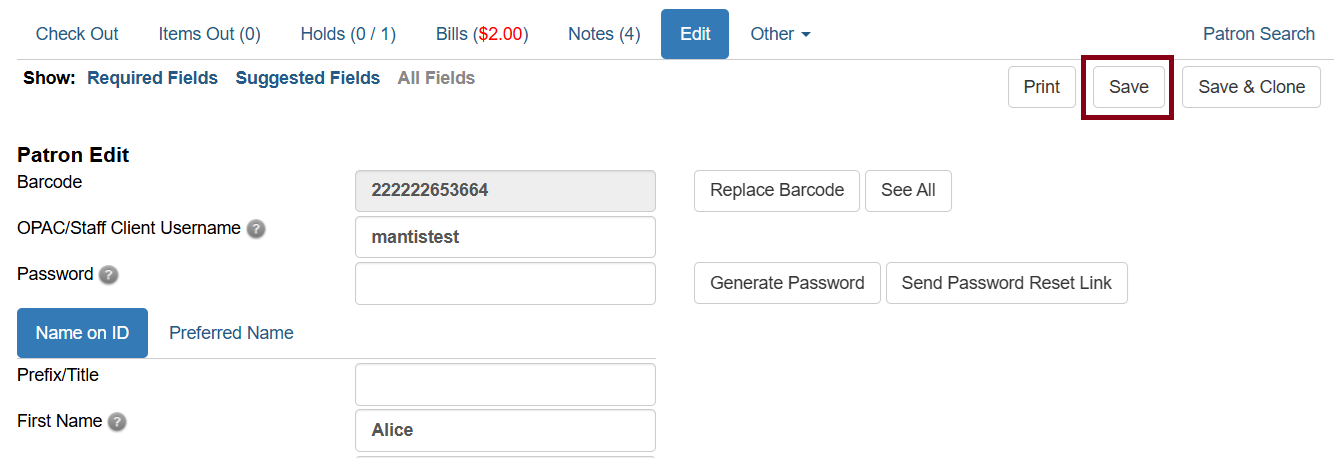Viewport: 1340px width, 458px height.
Task: Expand the Other dropdown menu
Action: [x=780, y=34]
